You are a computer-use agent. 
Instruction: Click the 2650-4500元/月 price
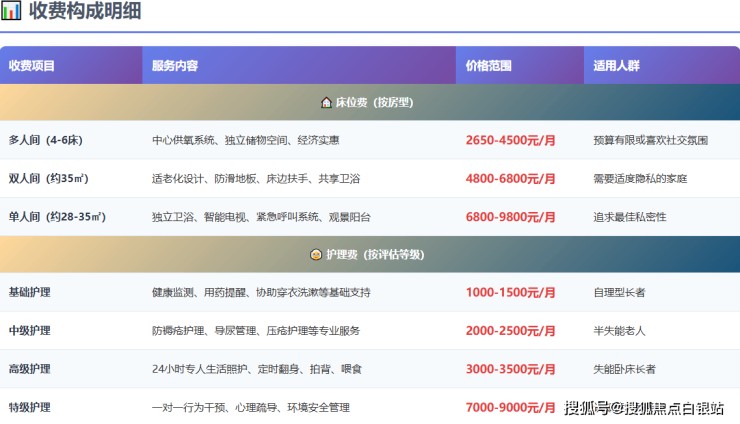tap(510, 140)
